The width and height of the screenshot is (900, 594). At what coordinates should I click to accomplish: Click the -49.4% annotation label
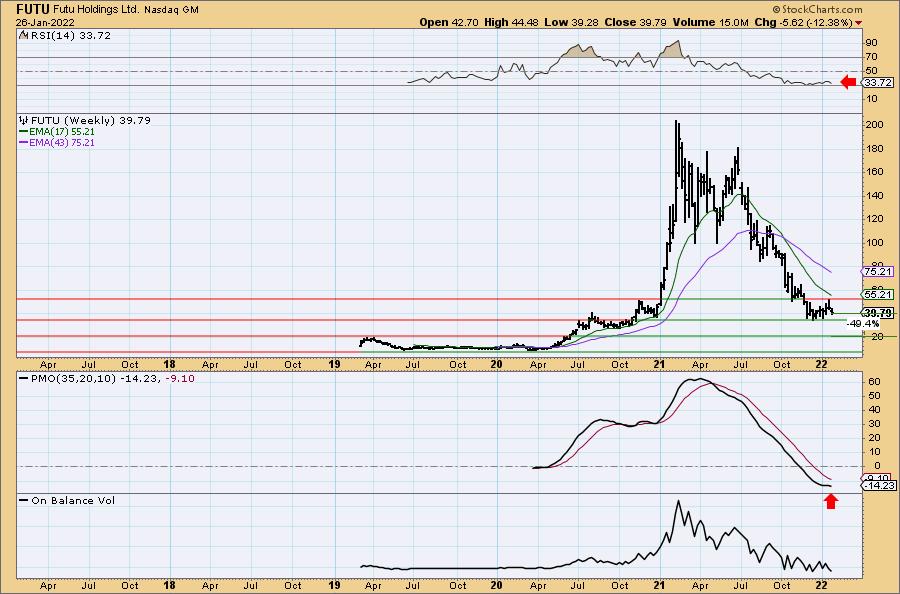pyautogui.click(x=863, y=324)
